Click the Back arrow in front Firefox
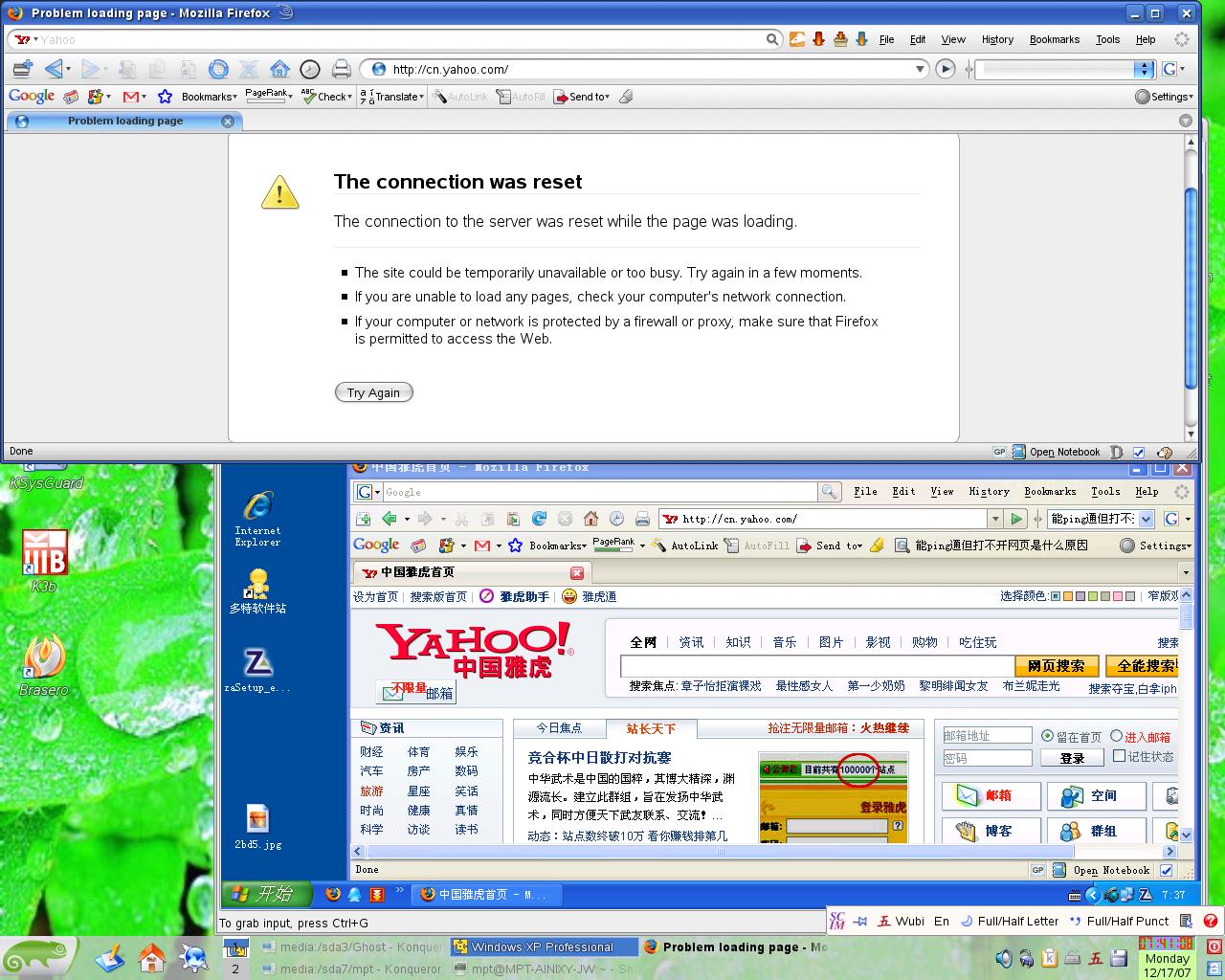Screen dimensions: 1225x980 [54, 69]
